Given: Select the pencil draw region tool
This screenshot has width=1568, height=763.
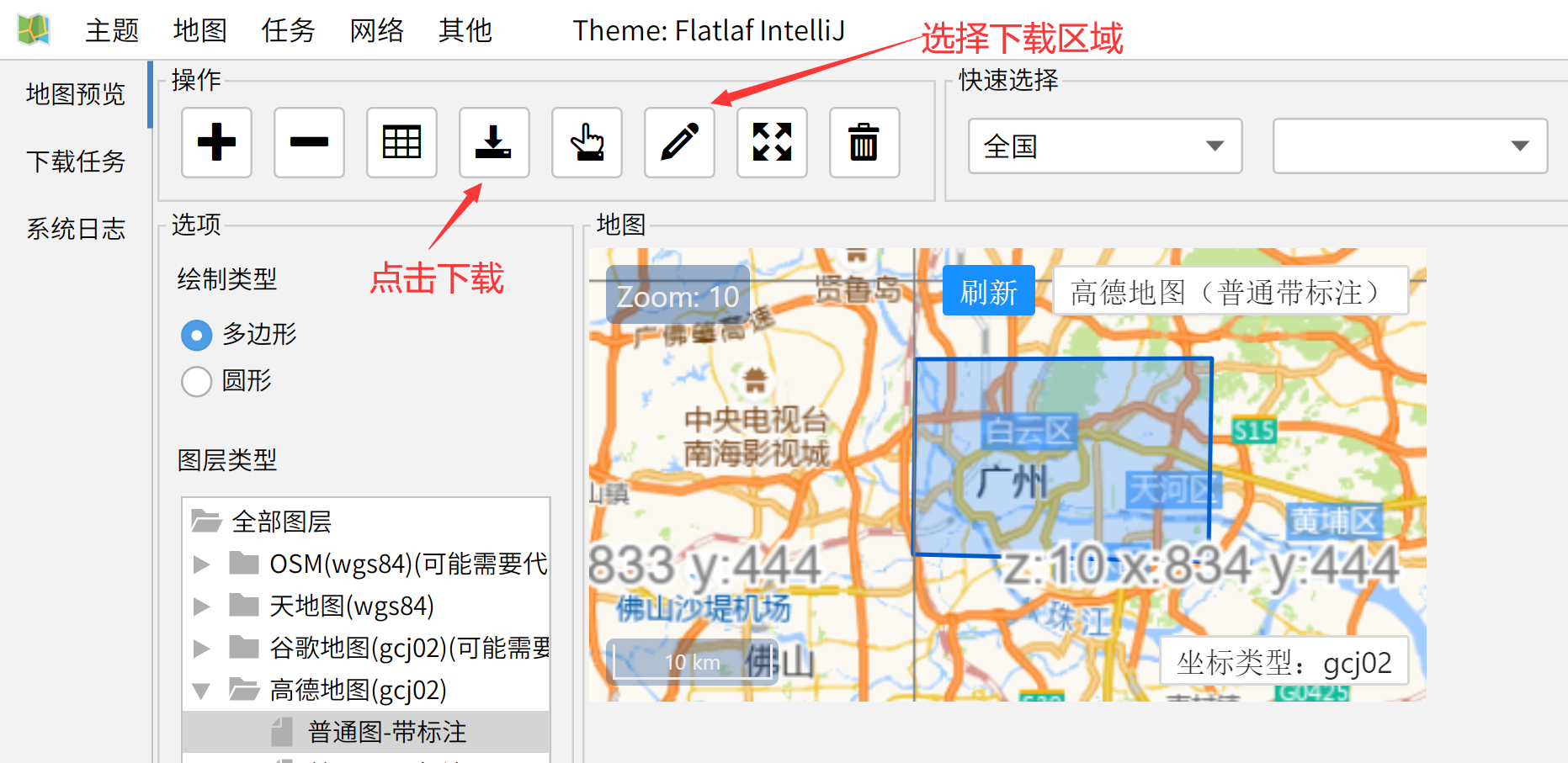Looking at the screenshot, I should click(679, 142).
